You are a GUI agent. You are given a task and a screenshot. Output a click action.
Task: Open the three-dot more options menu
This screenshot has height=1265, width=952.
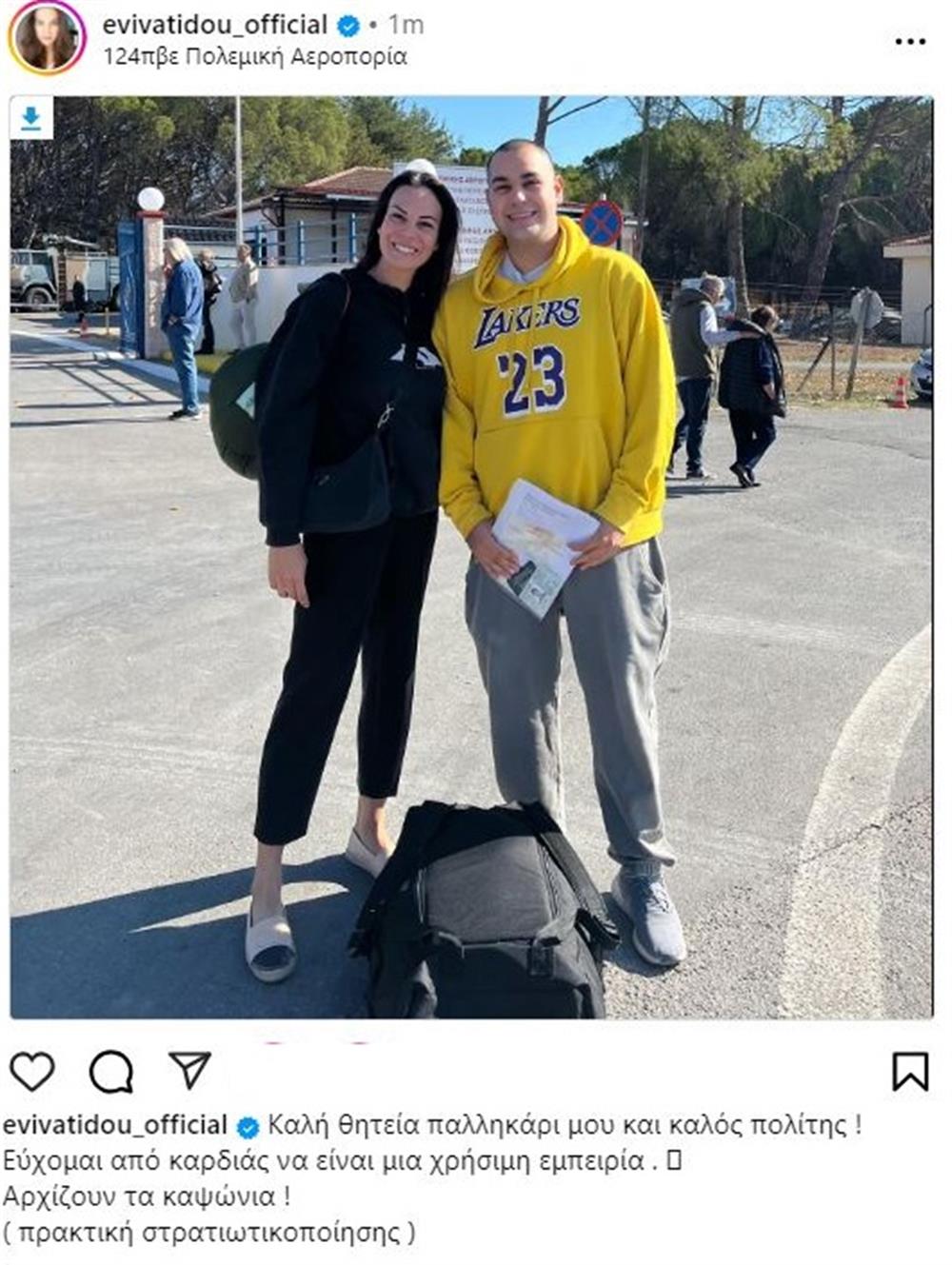(x=910, y=42)
